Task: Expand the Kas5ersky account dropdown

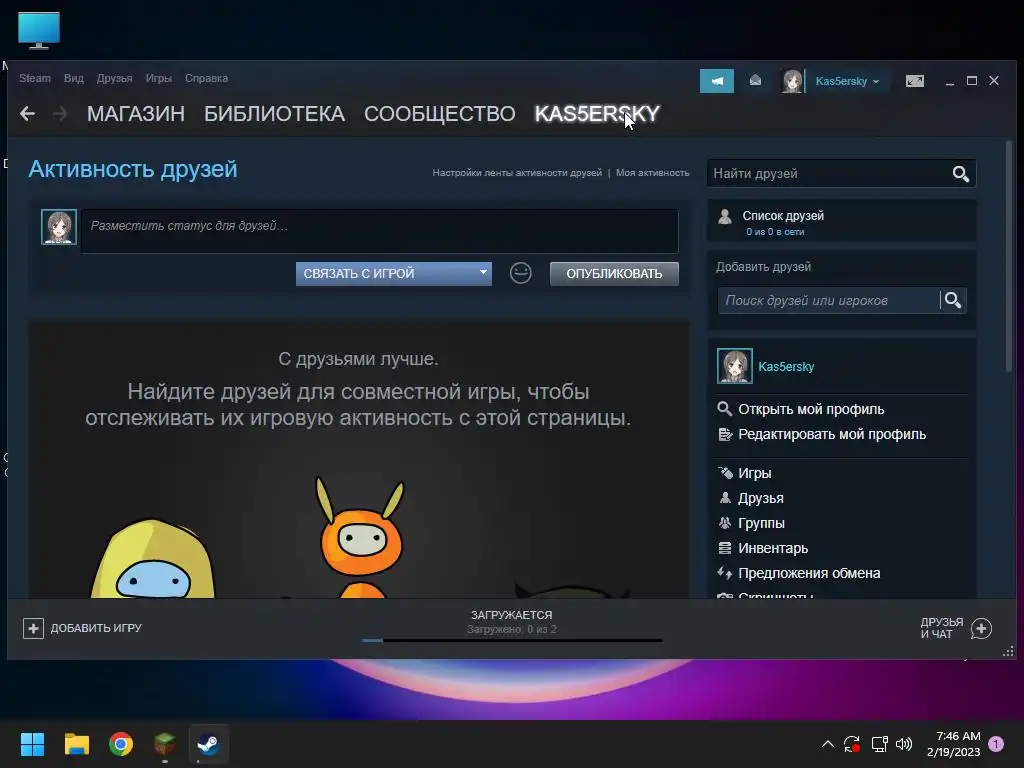Action: click(847, 81)
